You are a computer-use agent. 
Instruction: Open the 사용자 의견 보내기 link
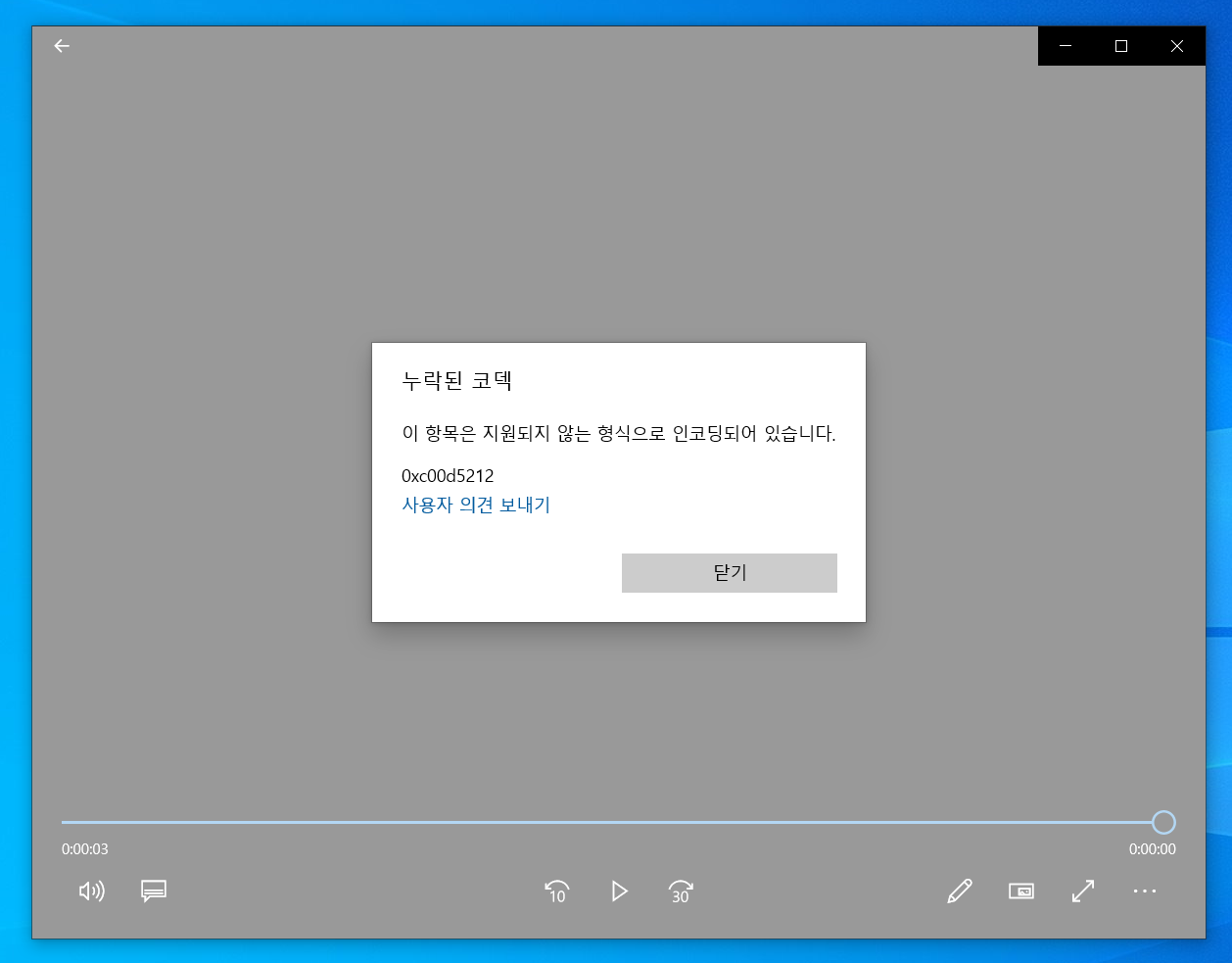pos(476,506)
